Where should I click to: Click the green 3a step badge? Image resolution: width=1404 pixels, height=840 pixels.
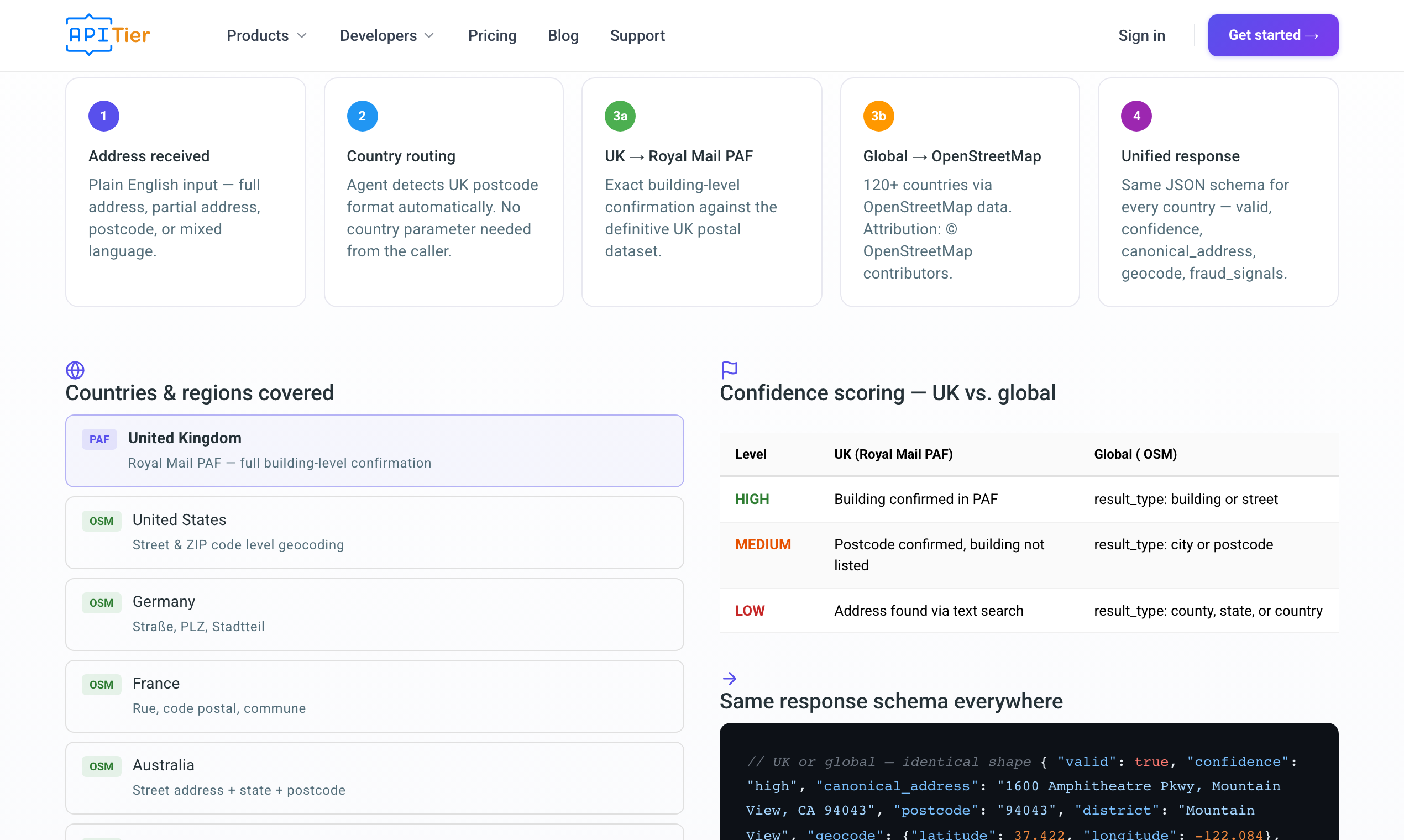pyautogui.click(x=620, y=116)
